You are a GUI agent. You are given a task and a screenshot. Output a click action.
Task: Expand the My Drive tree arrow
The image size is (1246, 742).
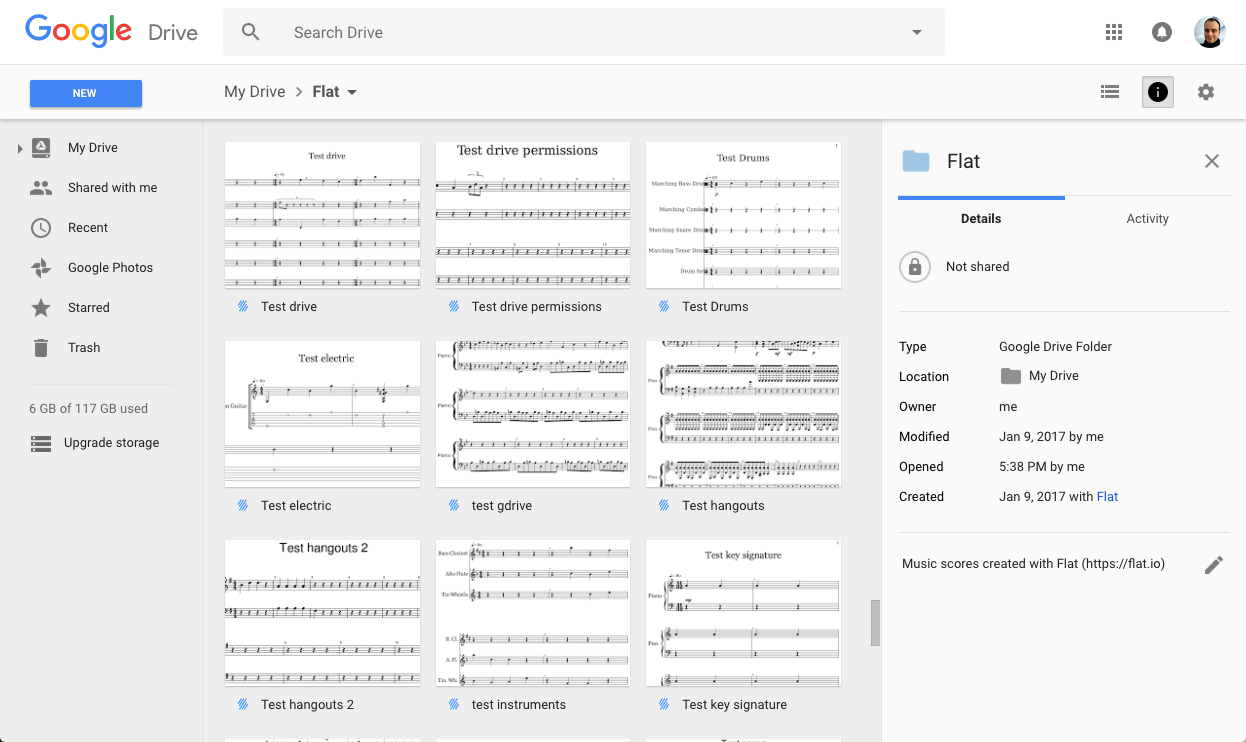(19, 149)
